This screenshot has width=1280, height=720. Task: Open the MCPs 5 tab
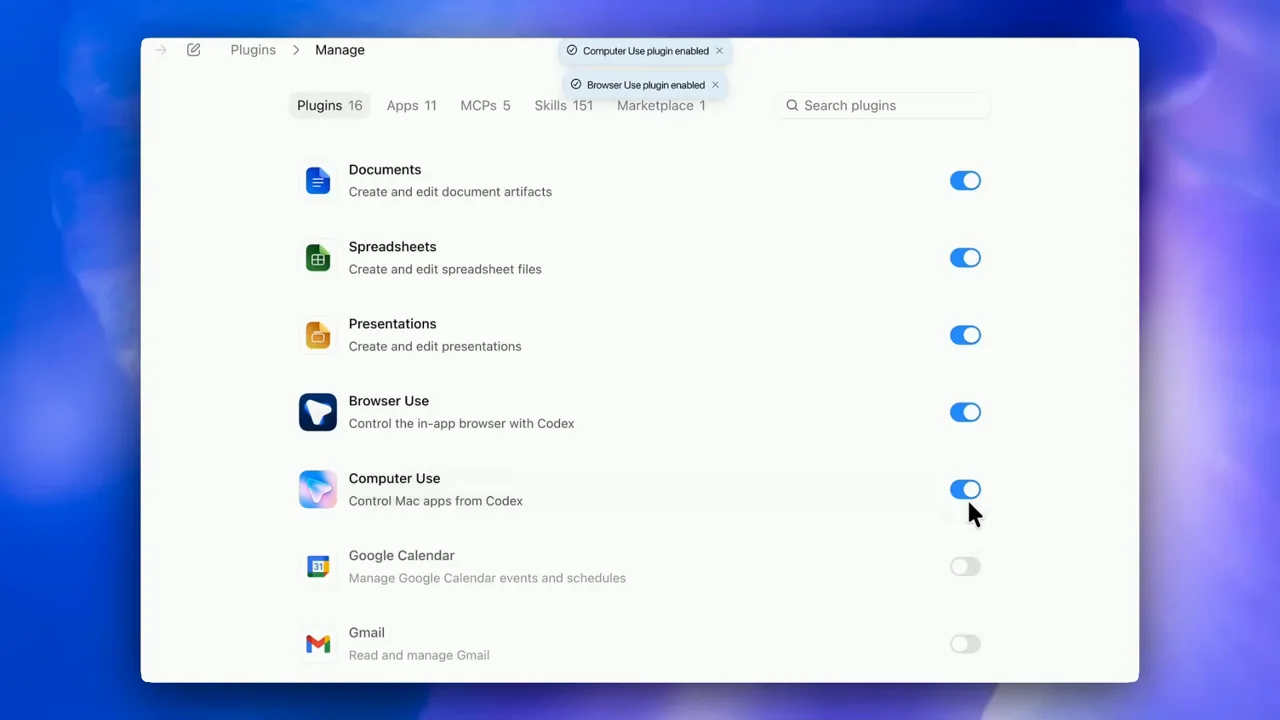[x=485, y=105]
